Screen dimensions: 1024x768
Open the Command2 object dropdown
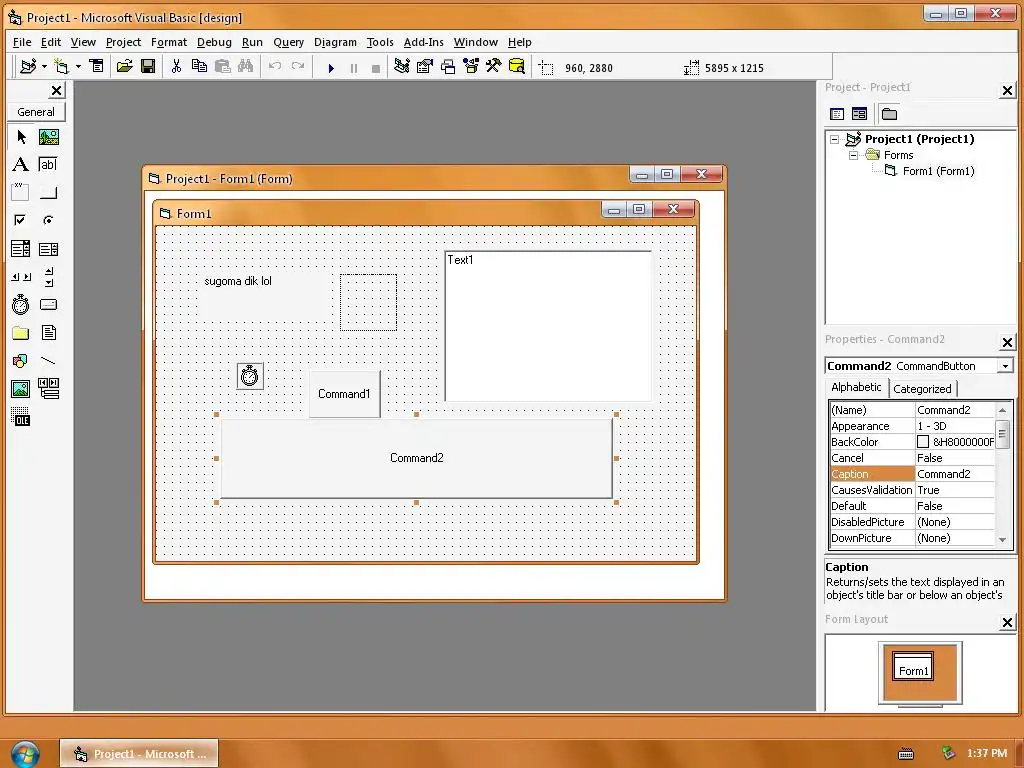coord(1006,366)
